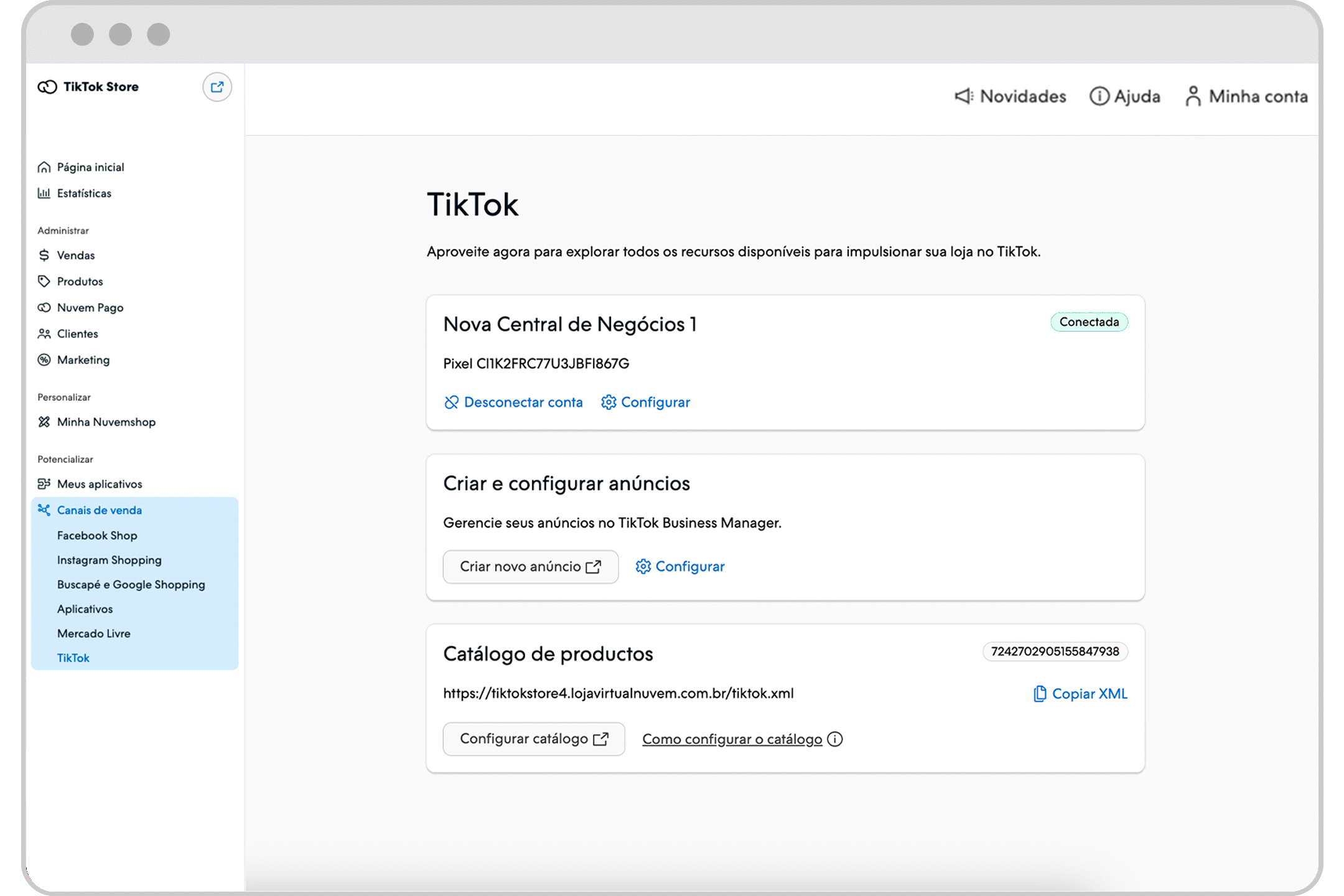The image size is (1344, 896).
Task: Click gear icon in anúncios card
Action: coord(643,567)
